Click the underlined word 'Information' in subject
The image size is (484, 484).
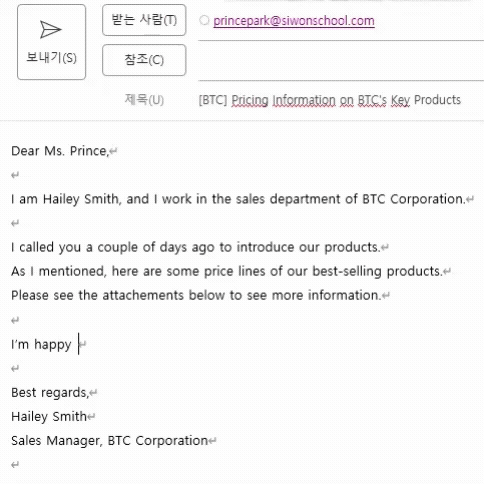pos(304,100)
